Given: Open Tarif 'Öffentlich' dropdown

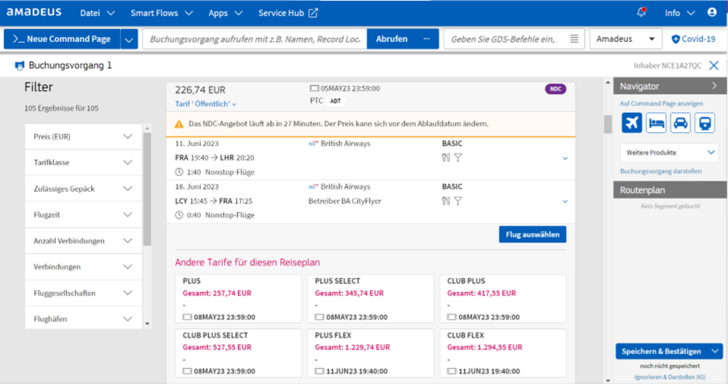Looking at the screenshot, I should (x=206, y=104).
